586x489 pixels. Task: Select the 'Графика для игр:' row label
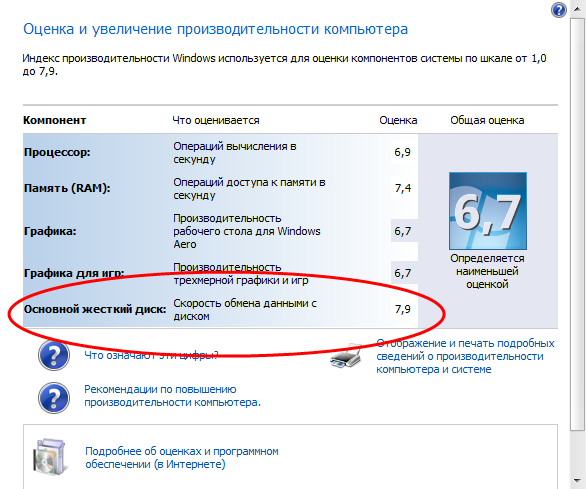pyautogui.click(x=74, y=273)
